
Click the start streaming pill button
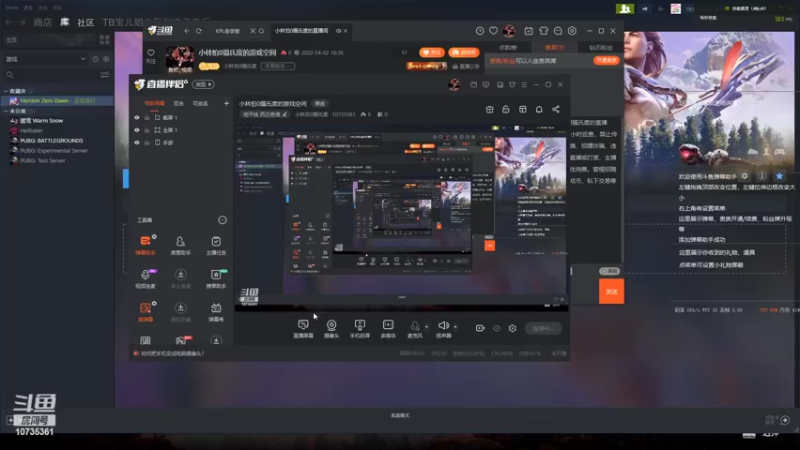click(543, 328)
